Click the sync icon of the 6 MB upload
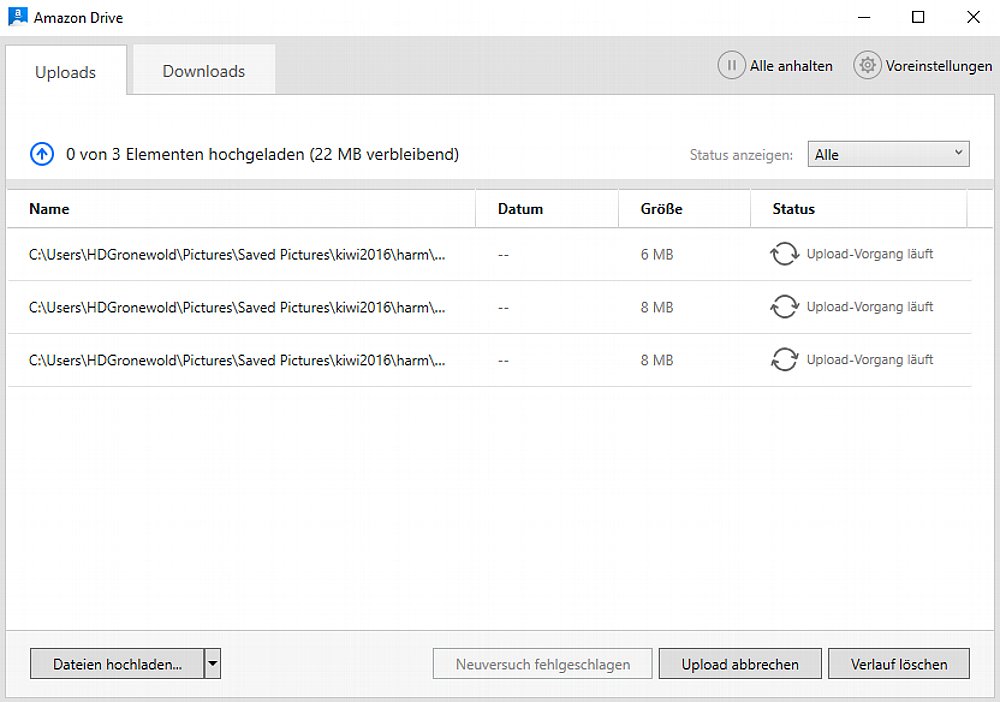 click(x=784, y=254)
